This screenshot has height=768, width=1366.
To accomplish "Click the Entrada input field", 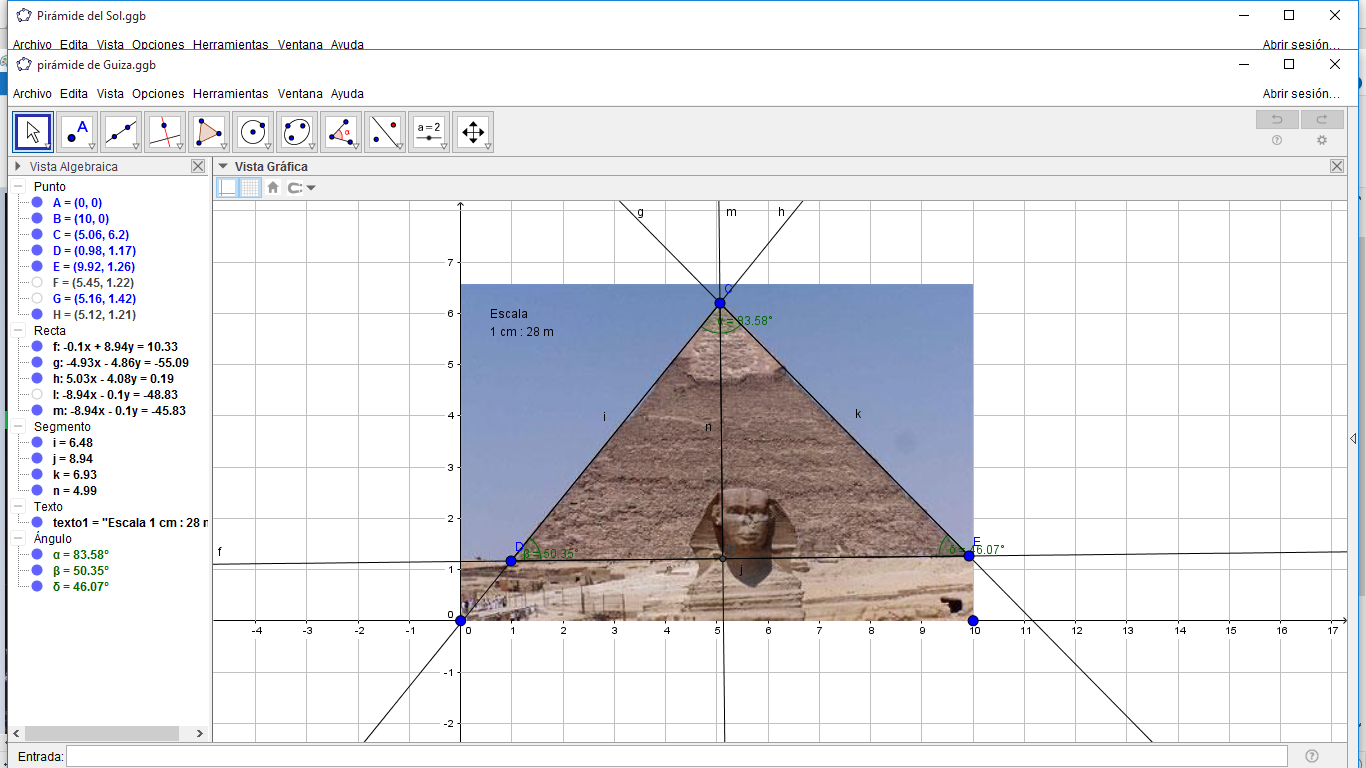I will (x=677, y=756).
